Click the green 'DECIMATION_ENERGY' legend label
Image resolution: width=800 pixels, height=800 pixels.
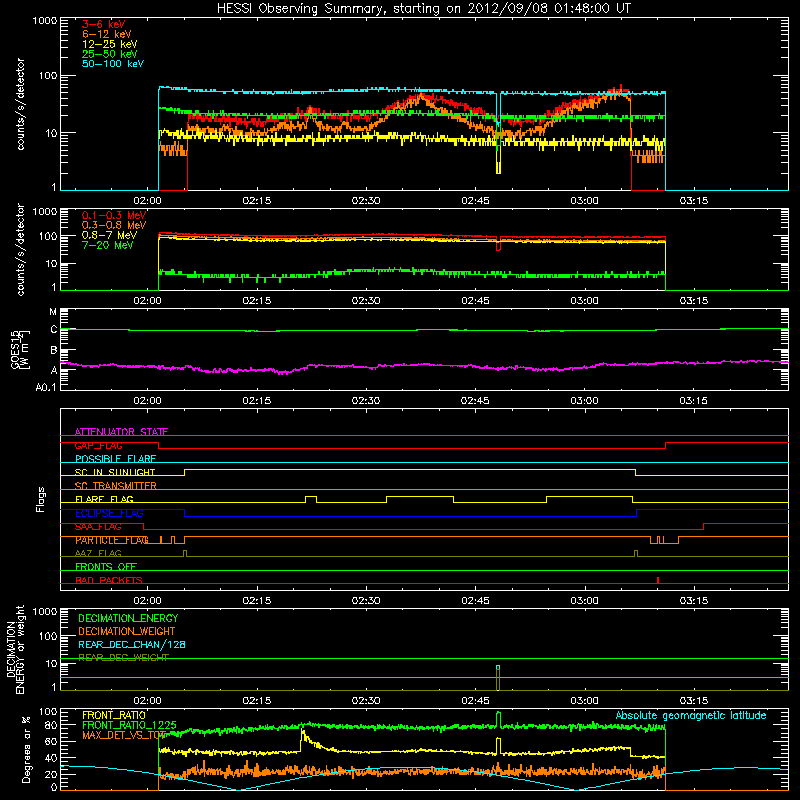click(128, 618)
